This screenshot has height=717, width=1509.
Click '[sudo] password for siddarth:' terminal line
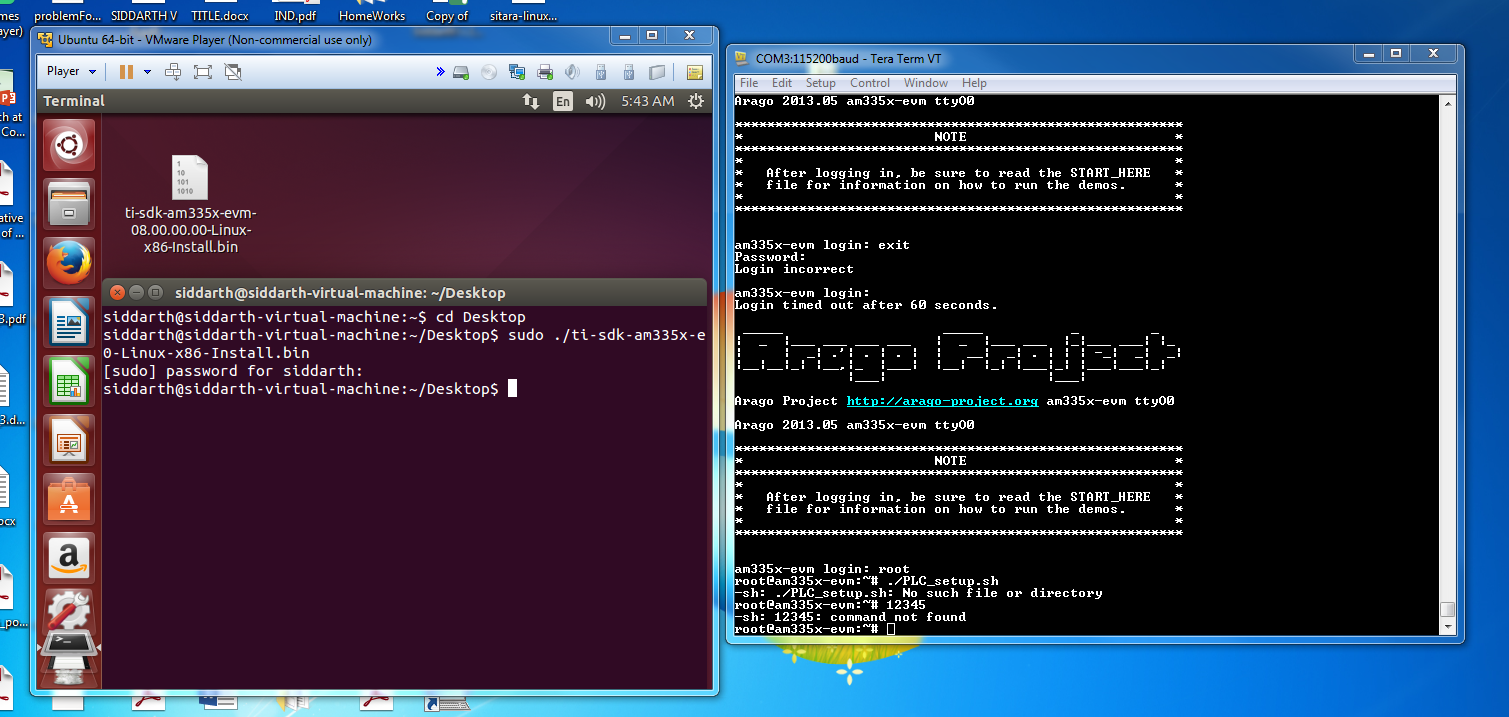(232, 371)
